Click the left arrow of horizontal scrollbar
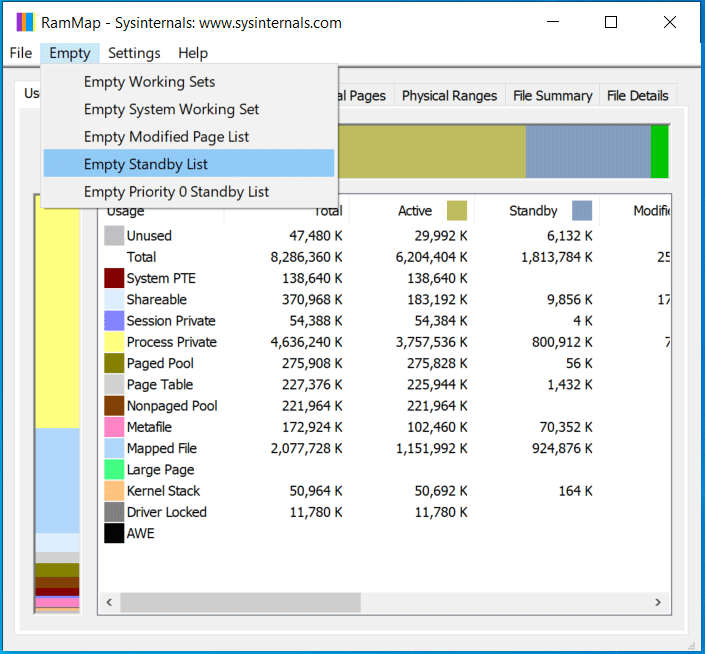The height and width of the screenshot is (654, 705). [x=109, y=602]
